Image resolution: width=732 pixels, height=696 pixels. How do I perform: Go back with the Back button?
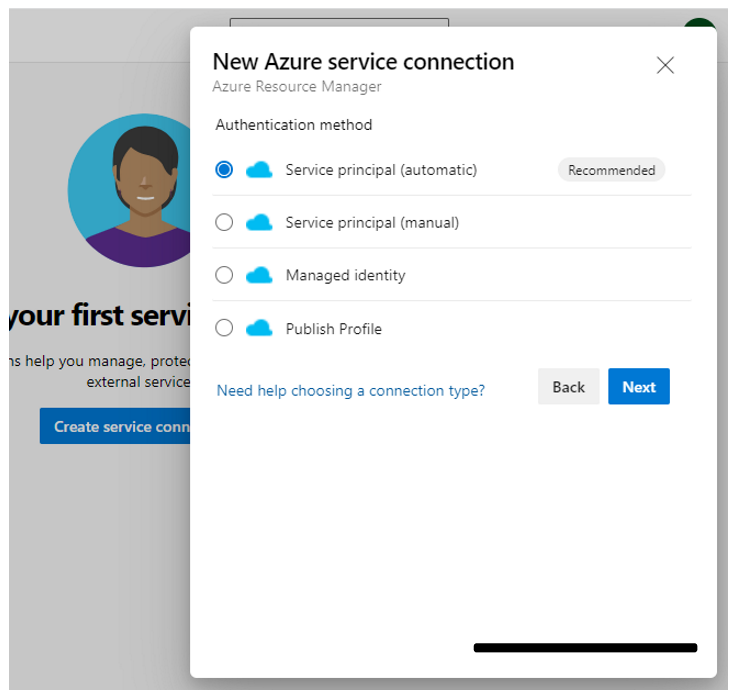(x=568, y=387)
